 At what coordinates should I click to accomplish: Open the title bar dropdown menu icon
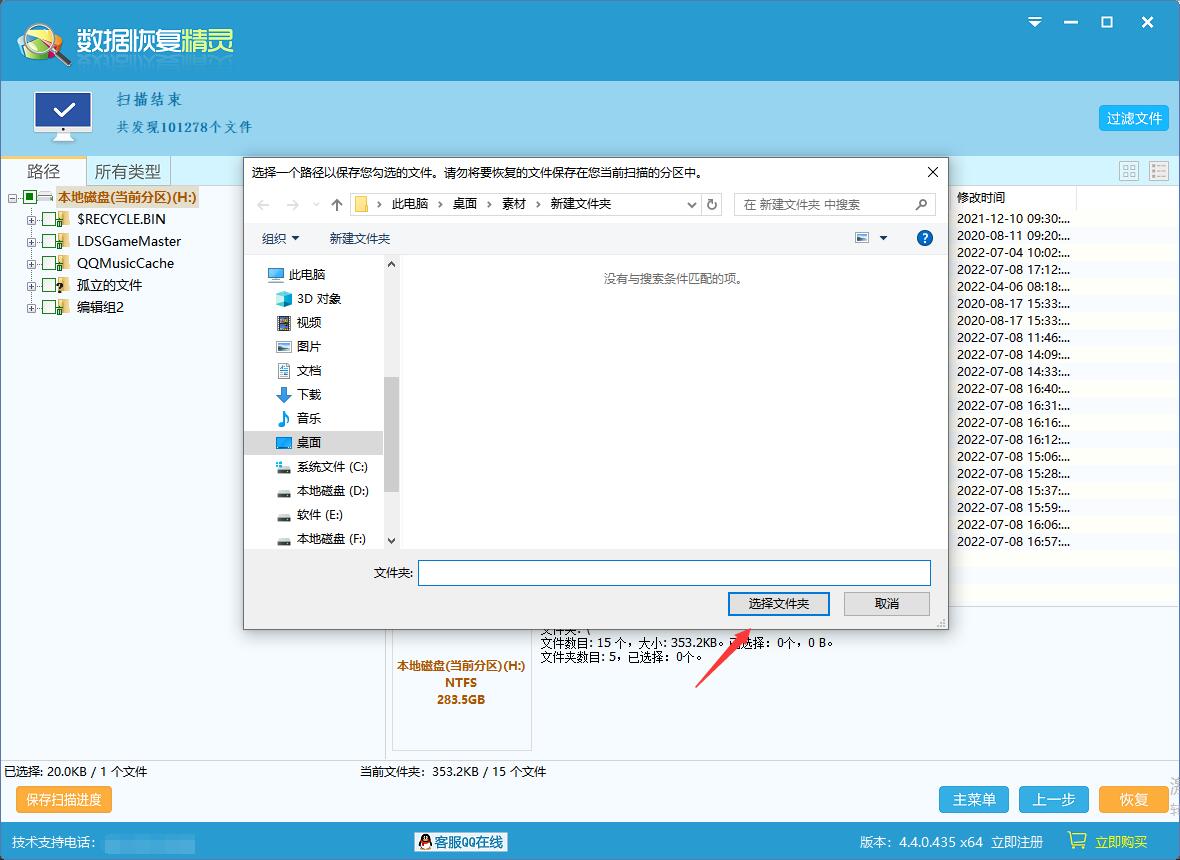1036,23
